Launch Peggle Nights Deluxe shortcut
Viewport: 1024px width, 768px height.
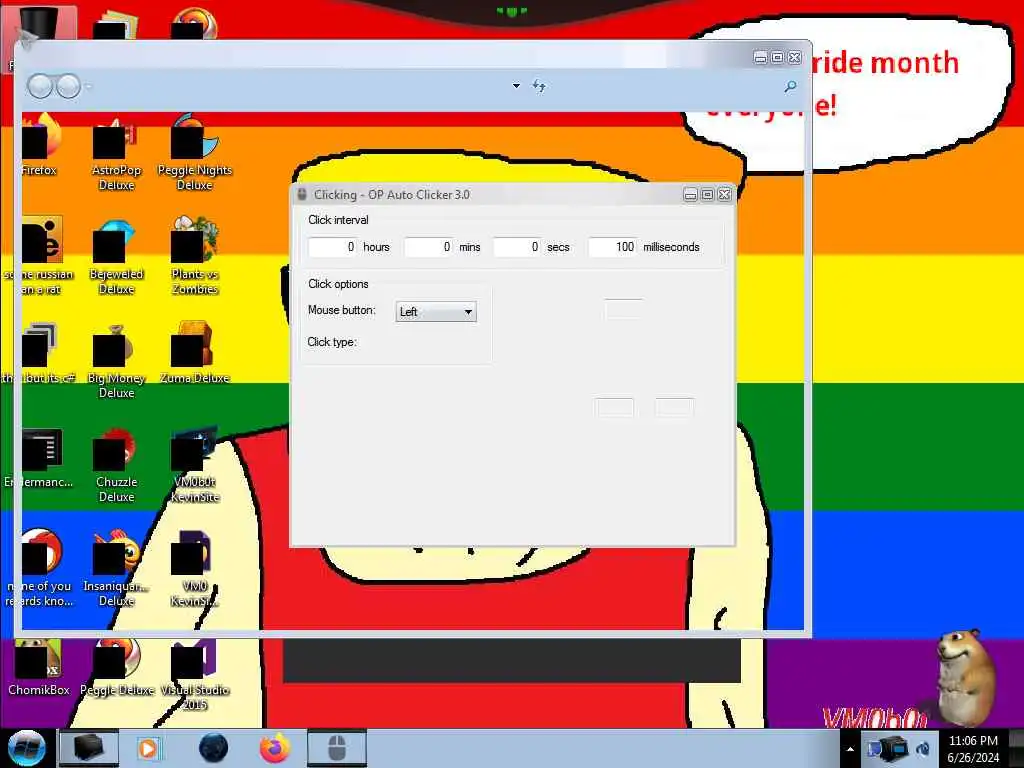click(x=195, y=152)
